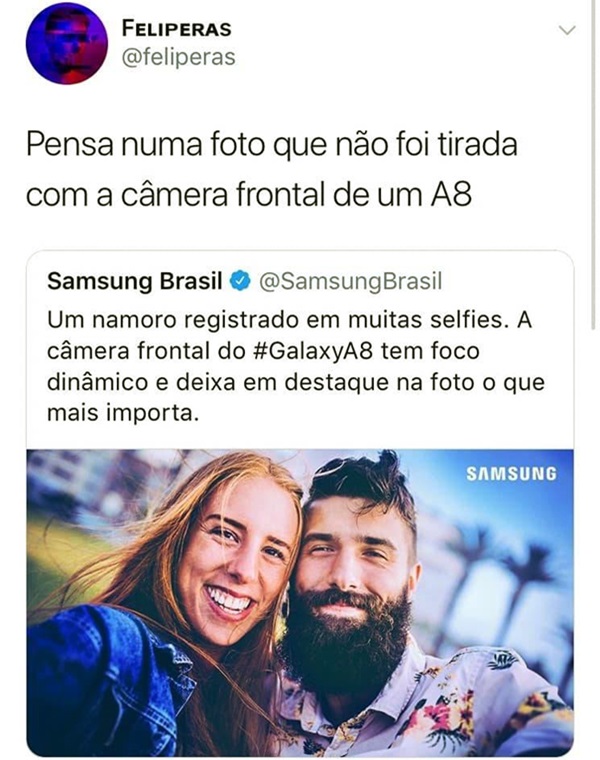Open the @feliperas handle link
Screen dimensions: 600x760
click(178, 57)
